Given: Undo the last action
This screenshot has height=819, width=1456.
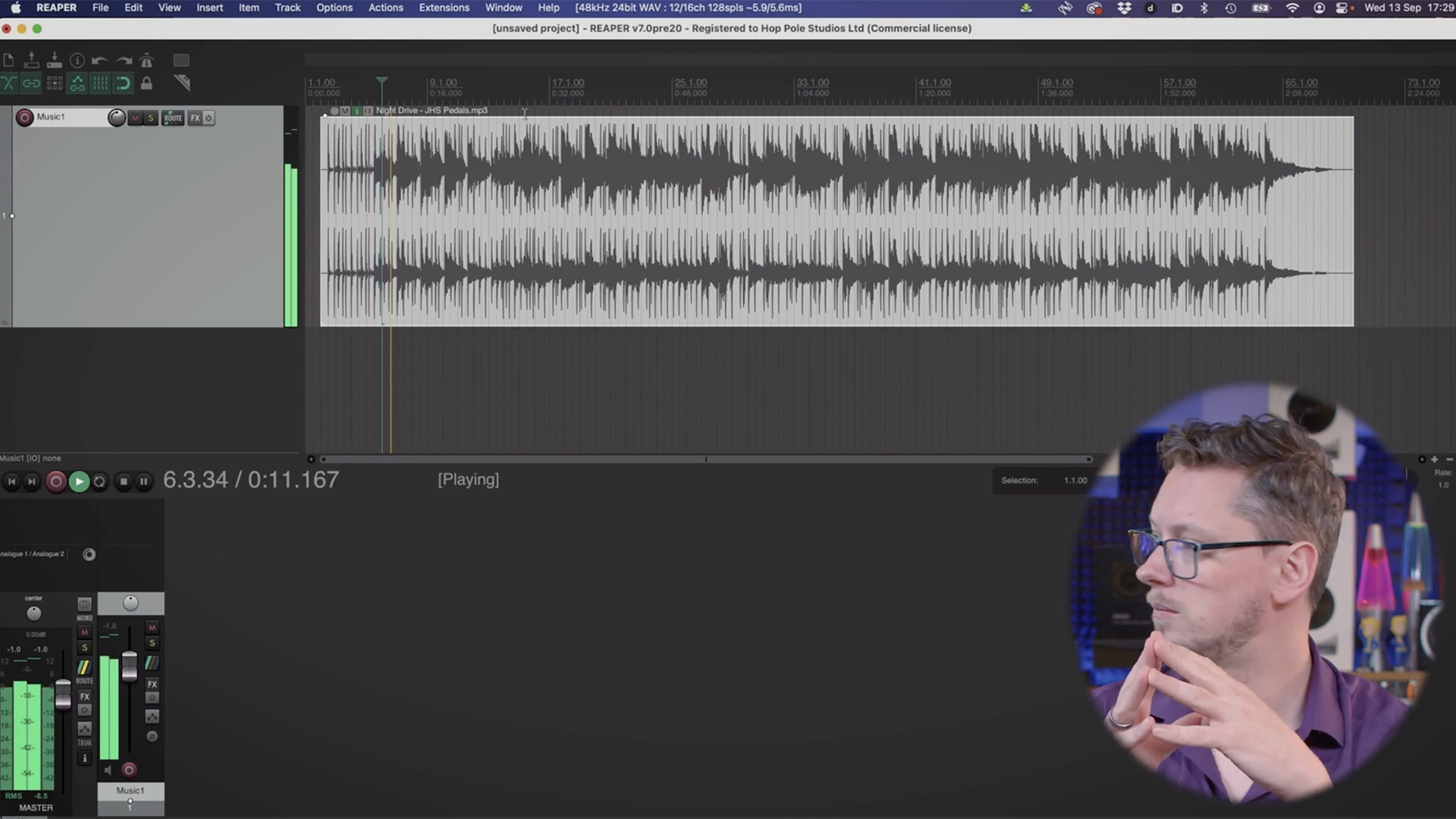Looking at the screenshot, I should pyautogui.click(x=99, y=60).
